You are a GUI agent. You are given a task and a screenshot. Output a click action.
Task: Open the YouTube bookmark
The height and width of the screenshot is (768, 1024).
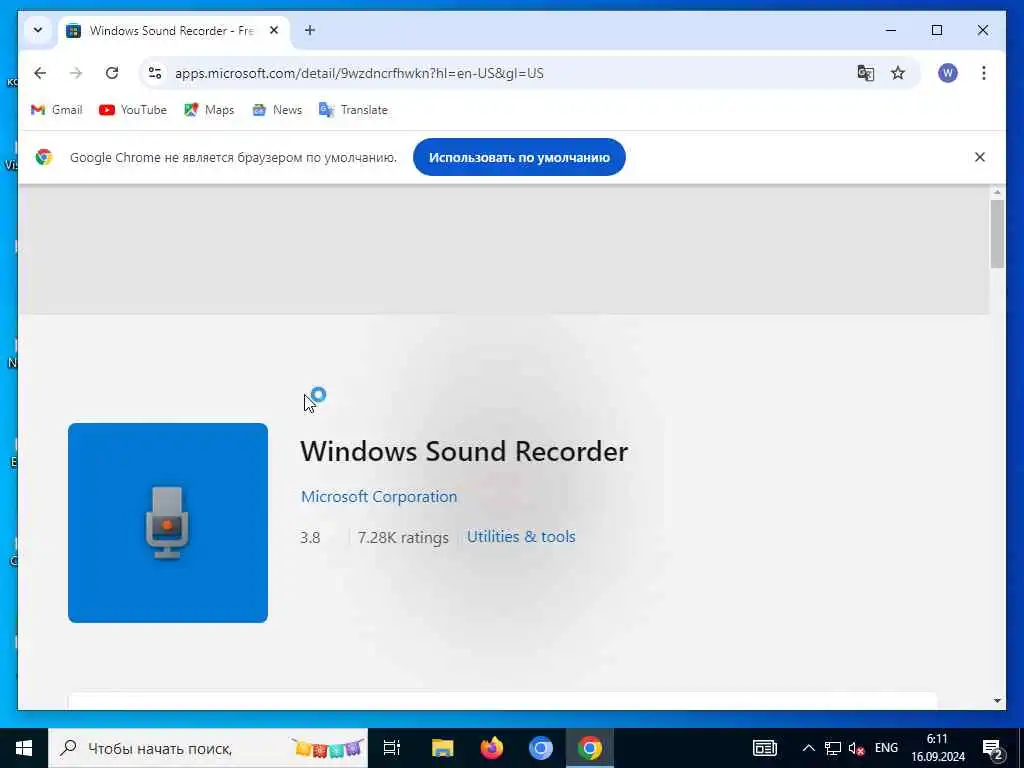tap(133, 110)
